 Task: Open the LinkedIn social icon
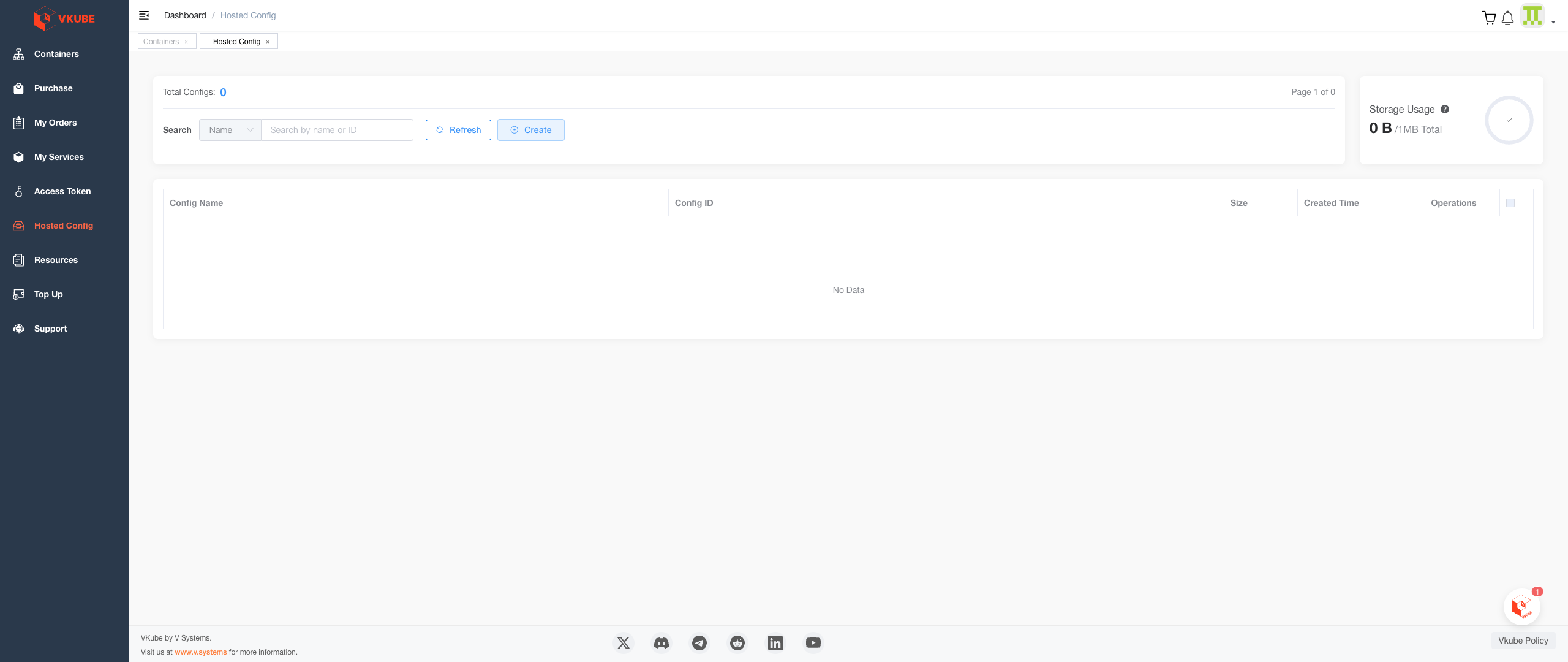[x=775, y=643]
